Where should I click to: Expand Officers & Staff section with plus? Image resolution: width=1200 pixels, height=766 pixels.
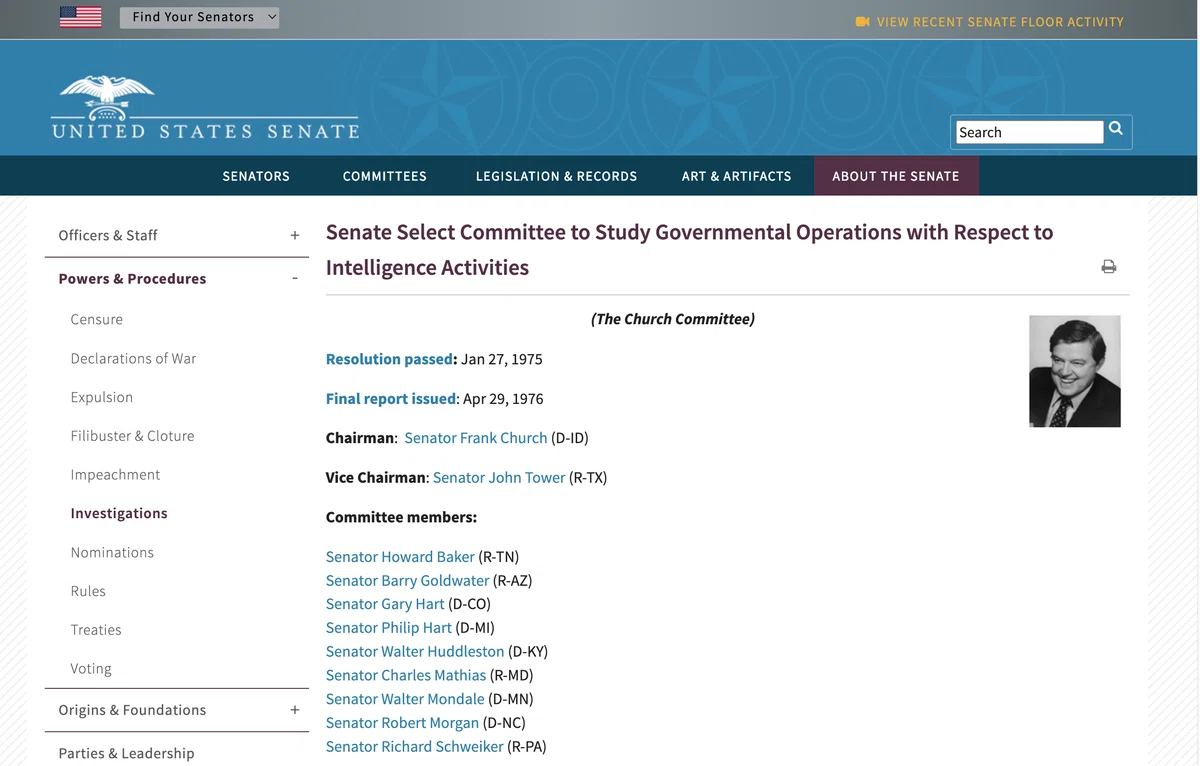pyautogui.click(x=295, y=235)
